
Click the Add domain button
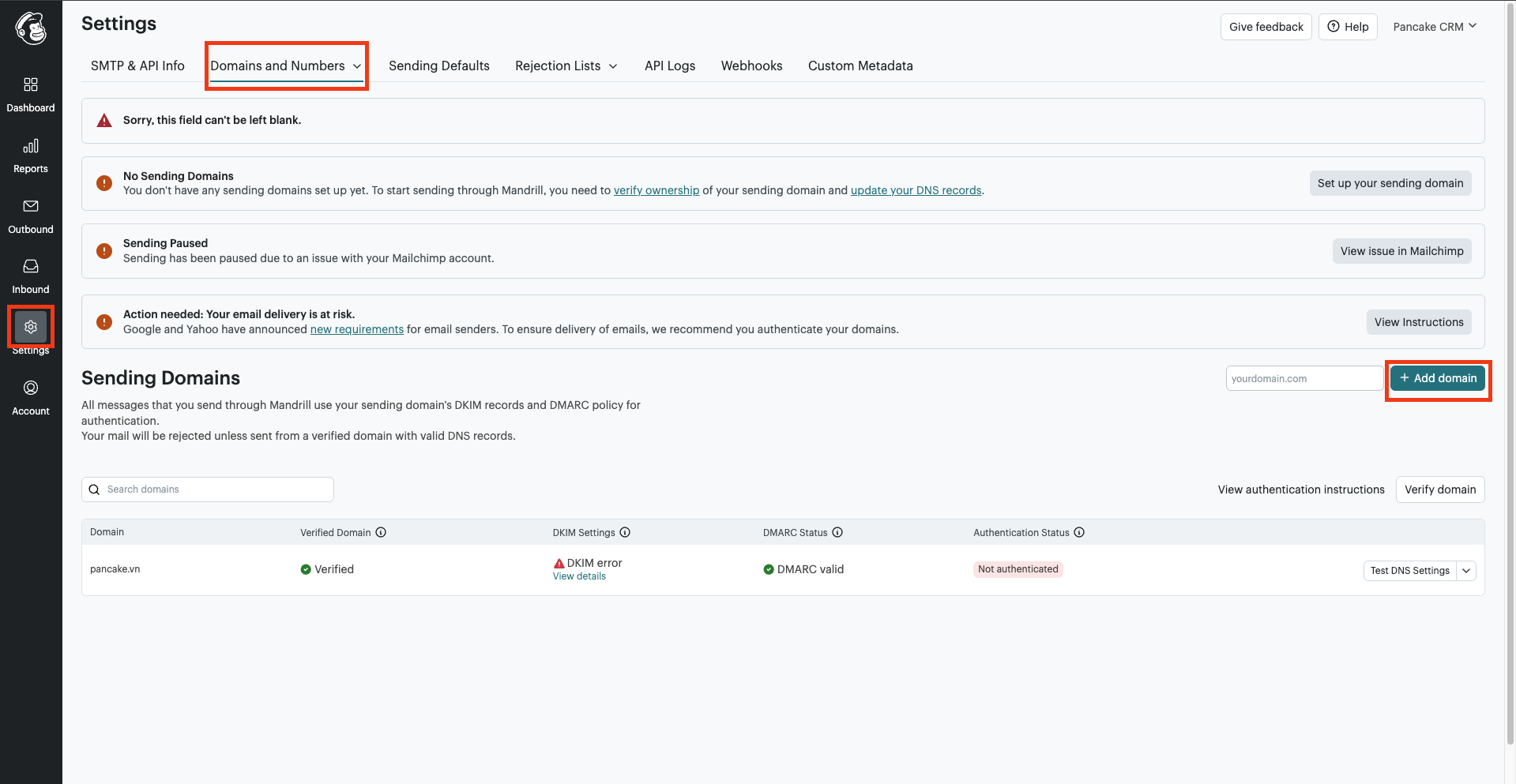pyautogui.click(x=1437, y=379)
